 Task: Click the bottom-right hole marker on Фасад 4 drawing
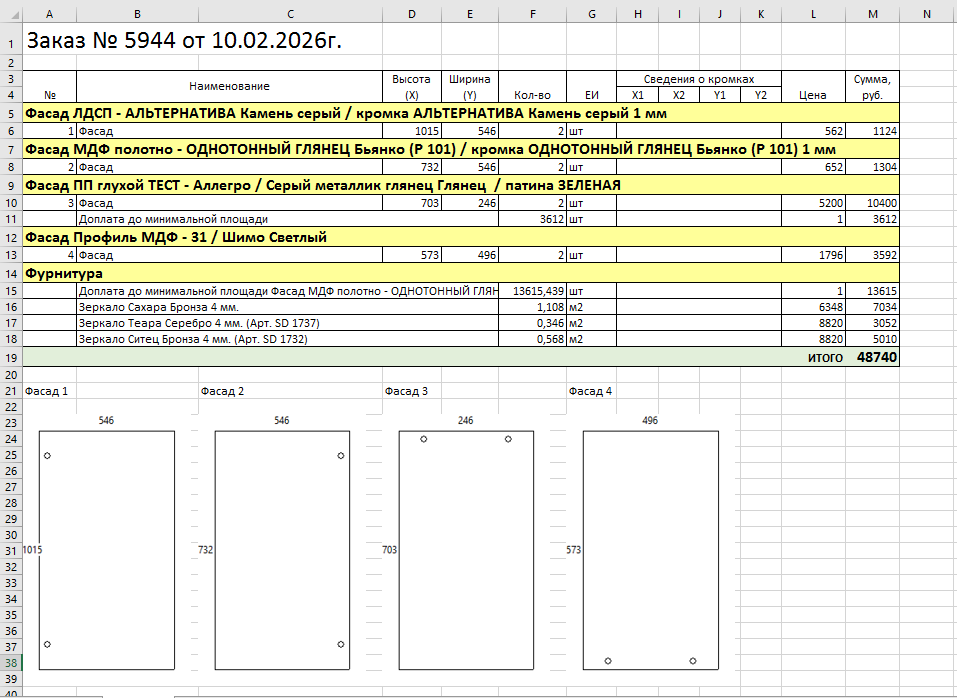pyautogui.click(x=693, y=661)
